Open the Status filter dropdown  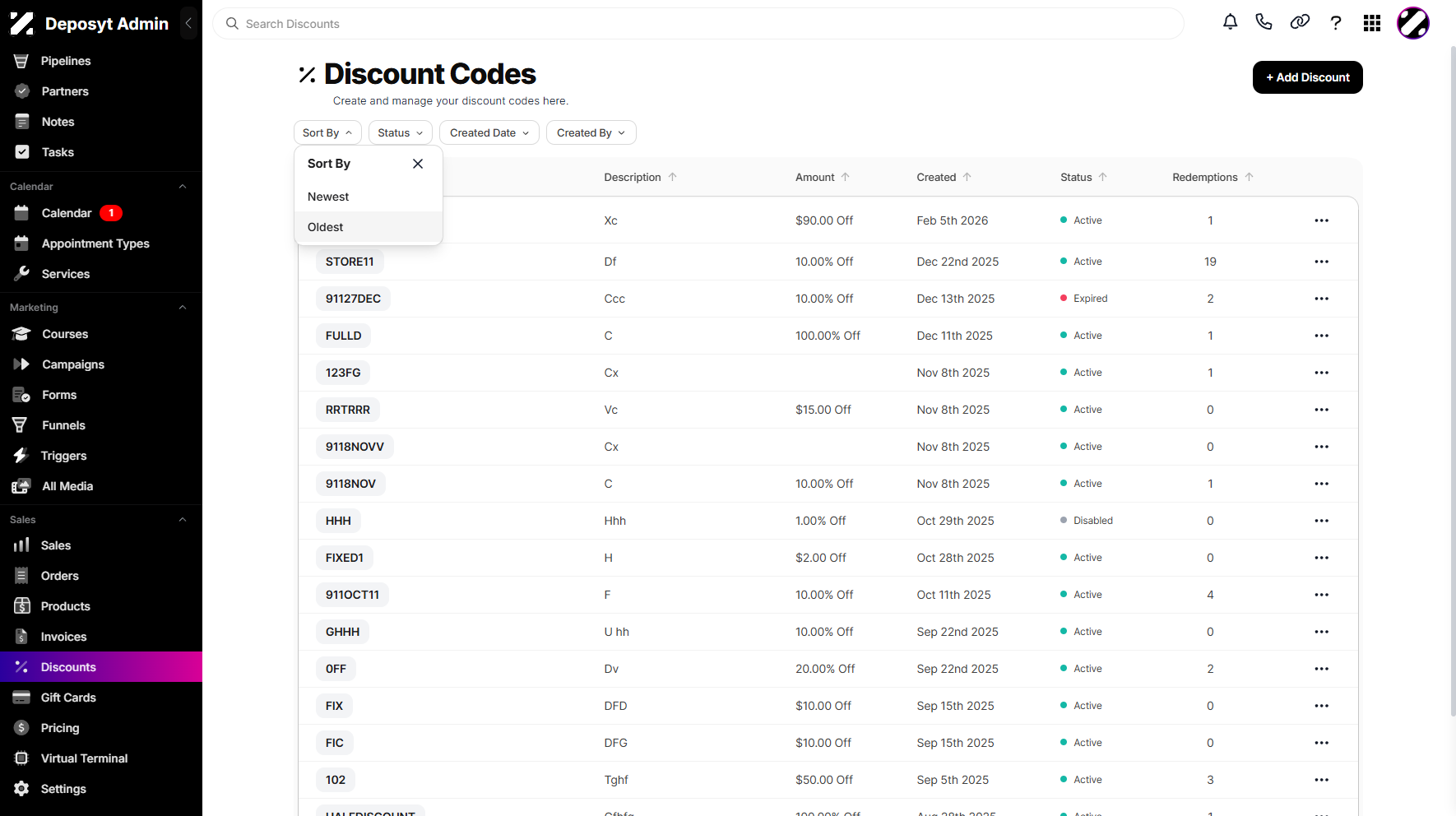click(x=400, y=132)
